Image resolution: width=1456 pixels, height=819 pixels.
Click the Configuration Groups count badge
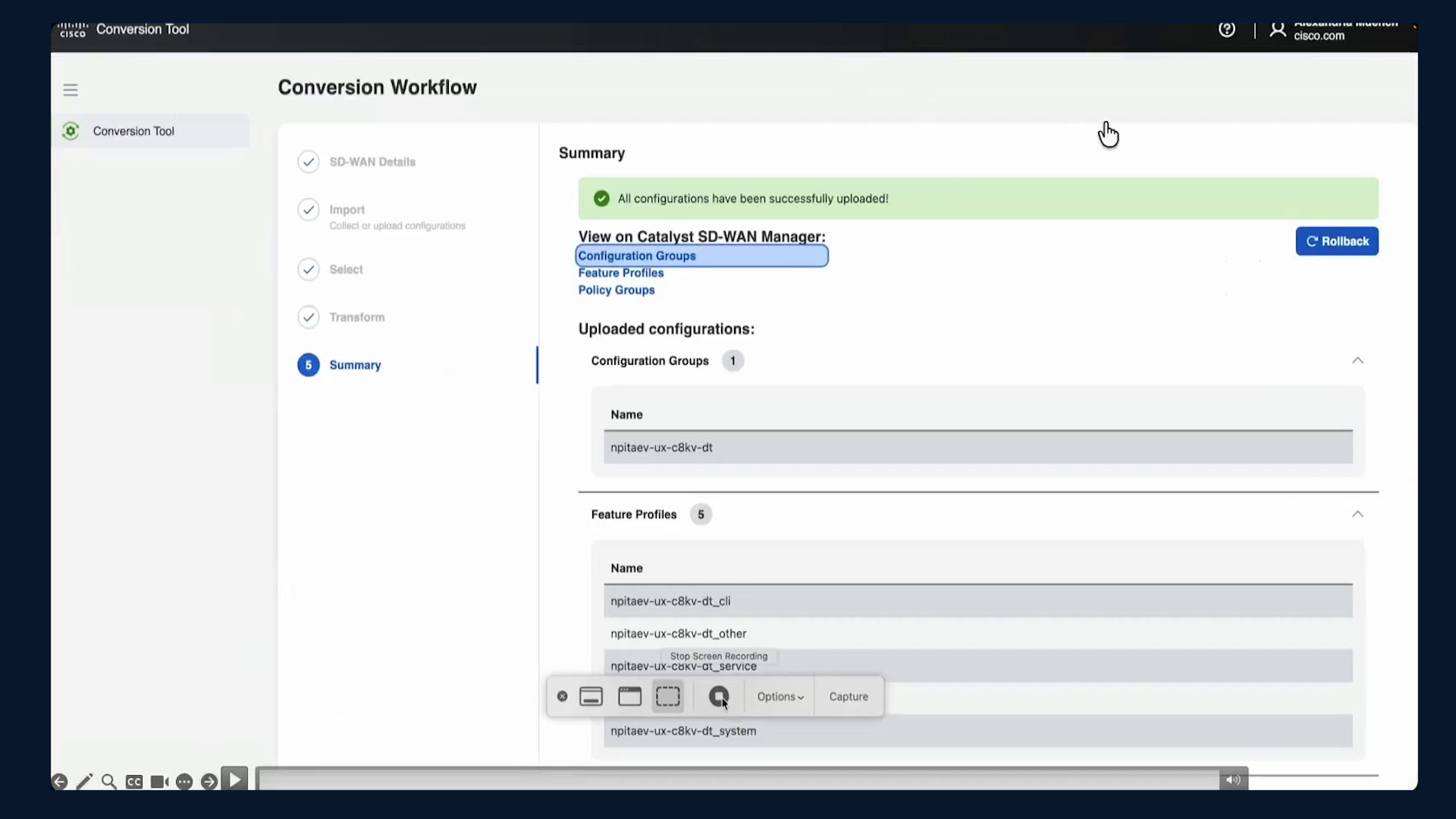pyautogui.click(x=733, y=361)
